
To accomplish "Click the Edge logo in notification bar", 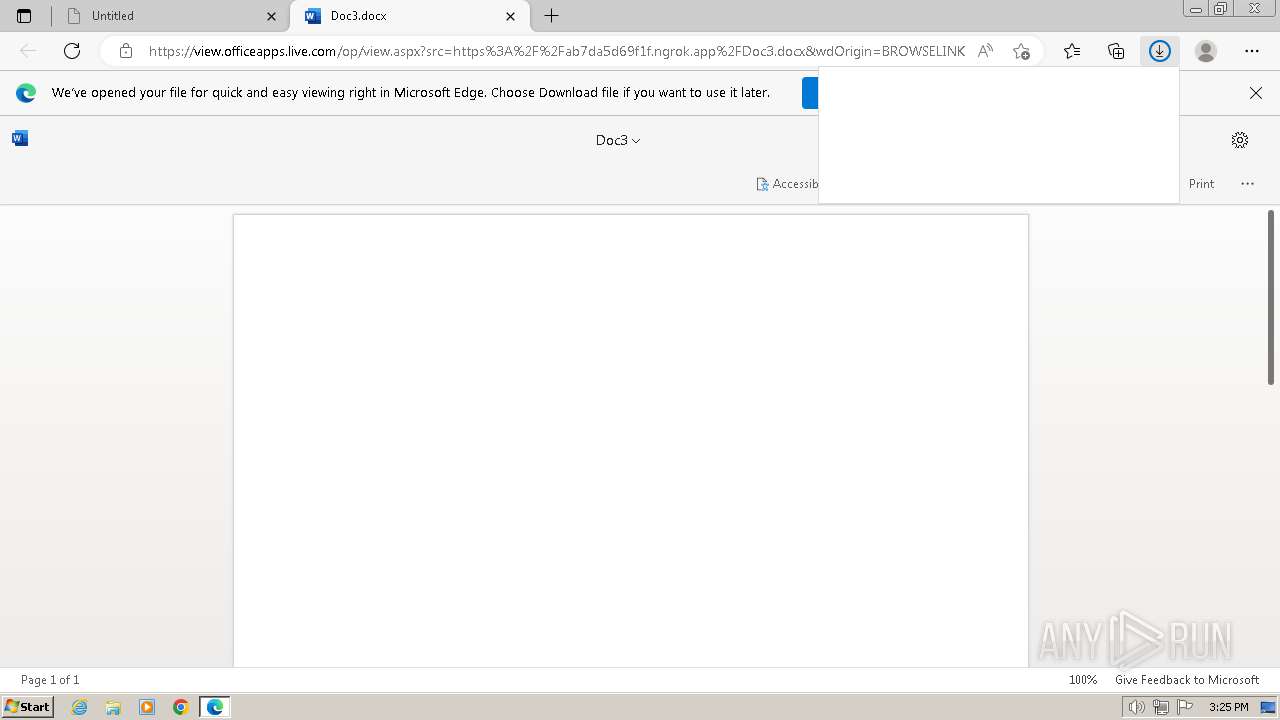I will click(x=26, y=93).
